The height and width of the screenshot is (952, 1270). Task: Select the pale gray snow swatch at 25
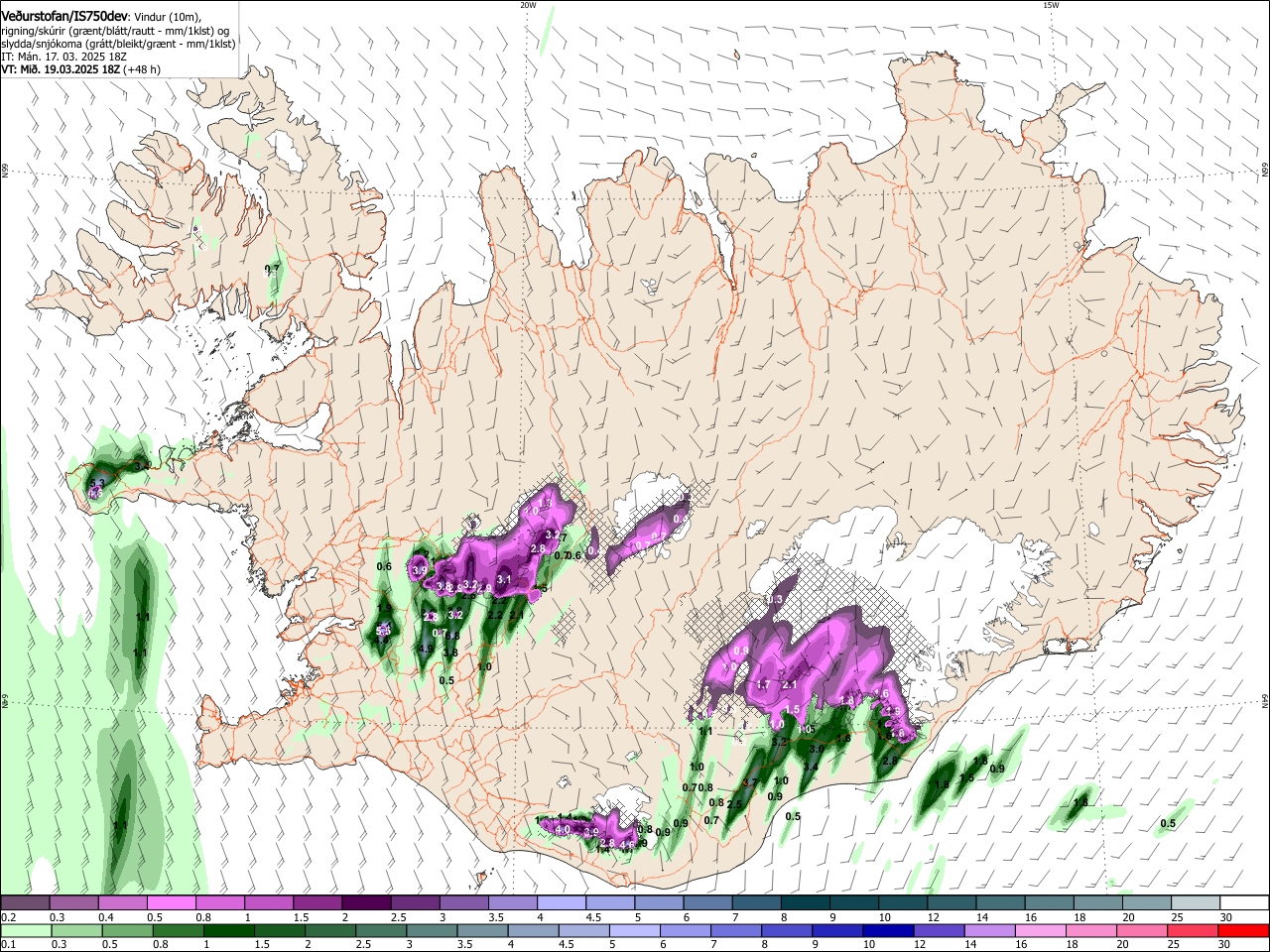pyautogui.click(x=1197, y=902)
